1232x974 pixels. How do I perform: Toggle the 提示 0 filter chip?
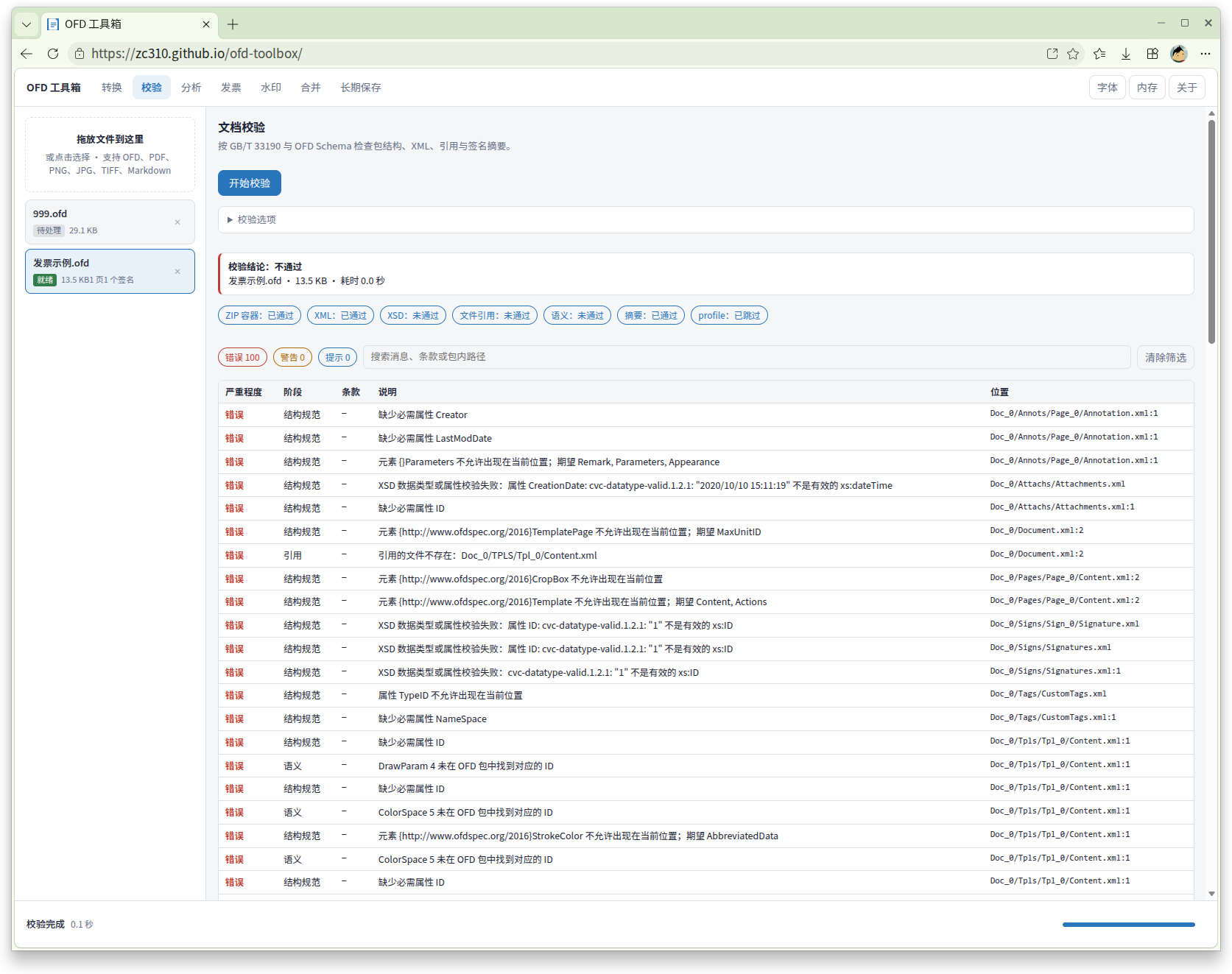[x=338, y=358]
